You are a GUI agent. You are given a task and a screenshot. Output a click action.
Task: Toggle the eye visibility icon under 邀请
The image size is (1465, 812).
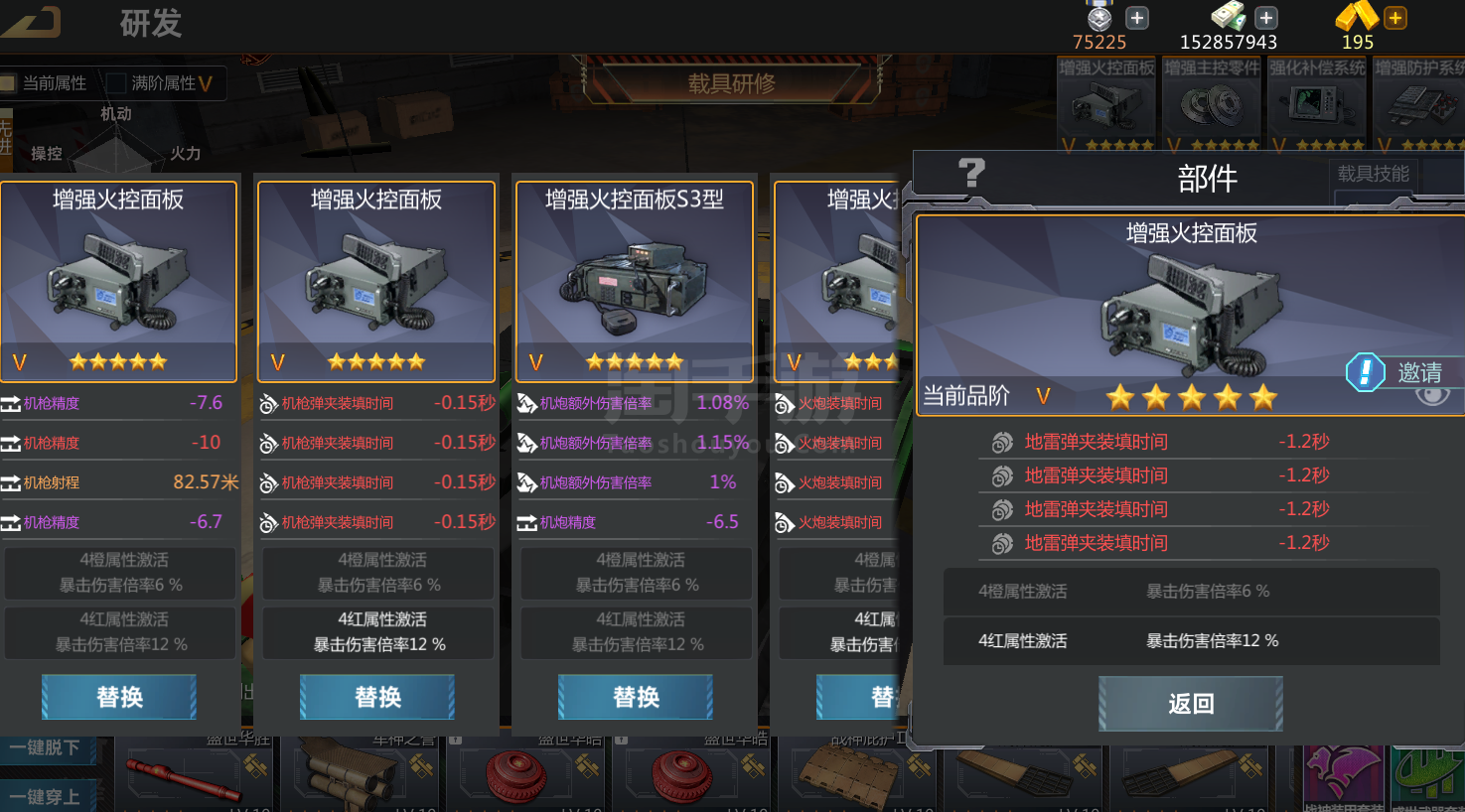tap(1431, 396)
